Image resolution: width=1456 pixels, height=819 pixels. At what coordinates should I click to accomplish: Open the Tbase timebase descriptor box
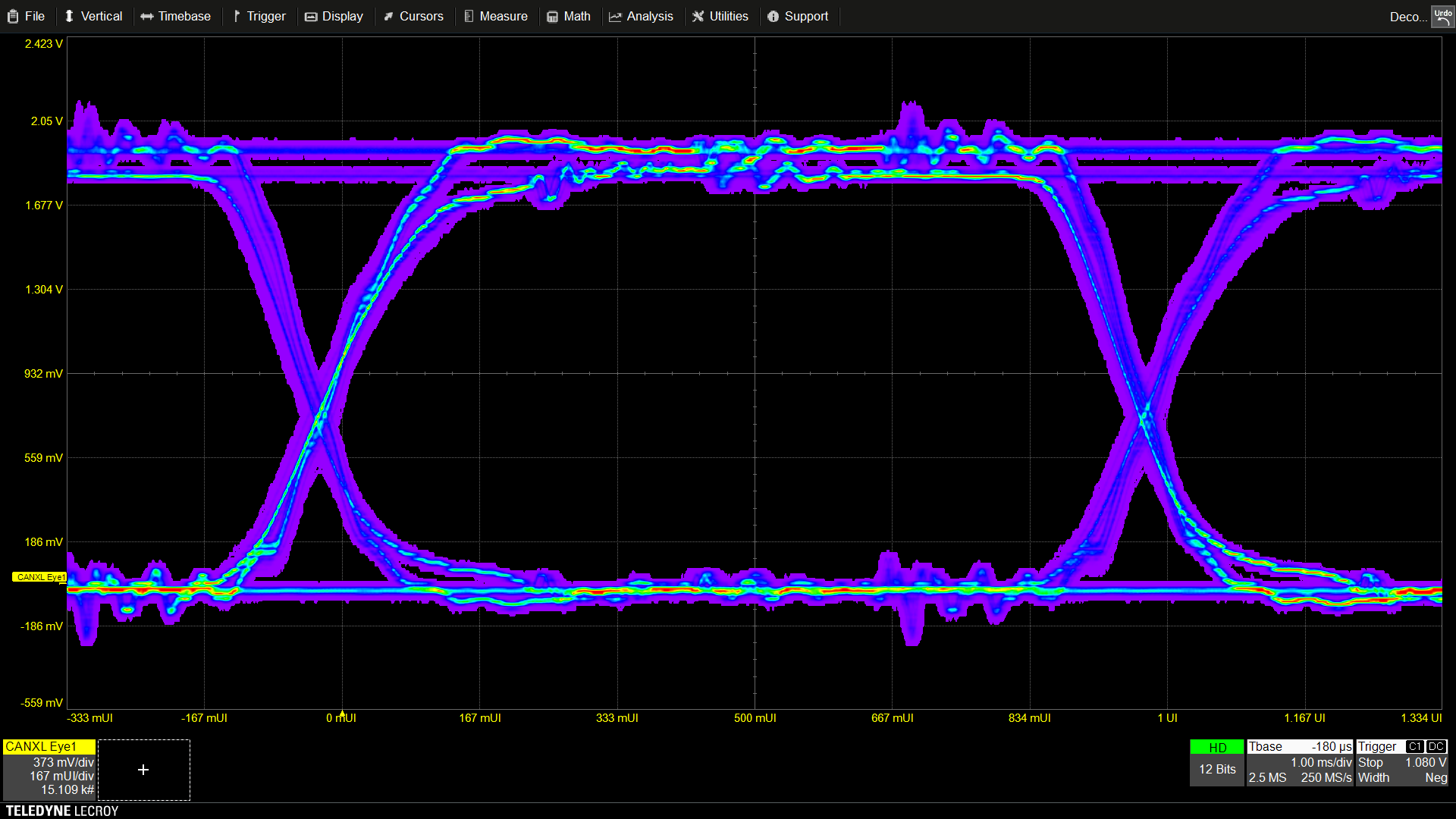(x=1300, y=762)
